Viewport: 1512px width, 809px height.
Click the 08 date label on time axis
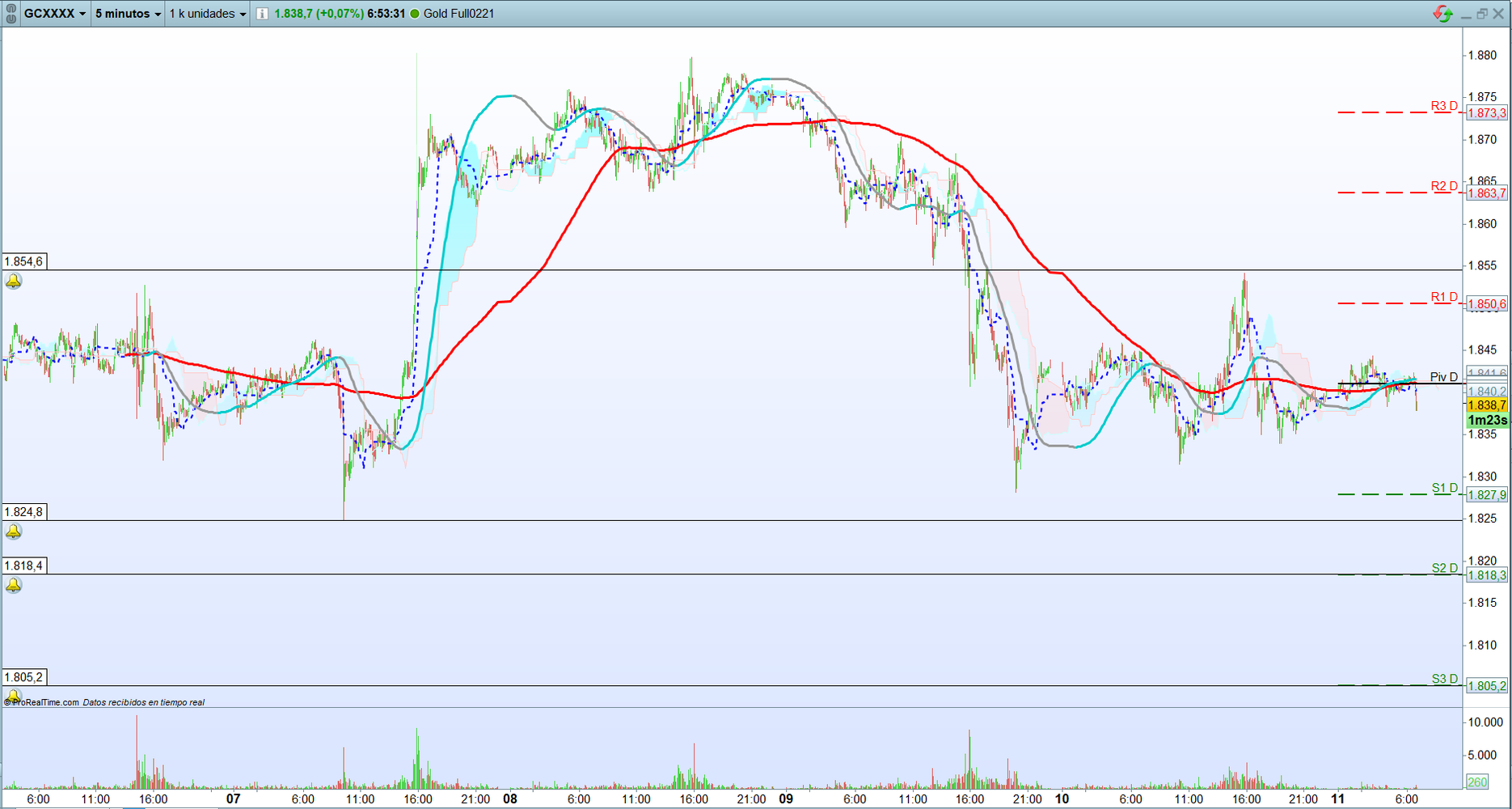(x=509, y=799)
